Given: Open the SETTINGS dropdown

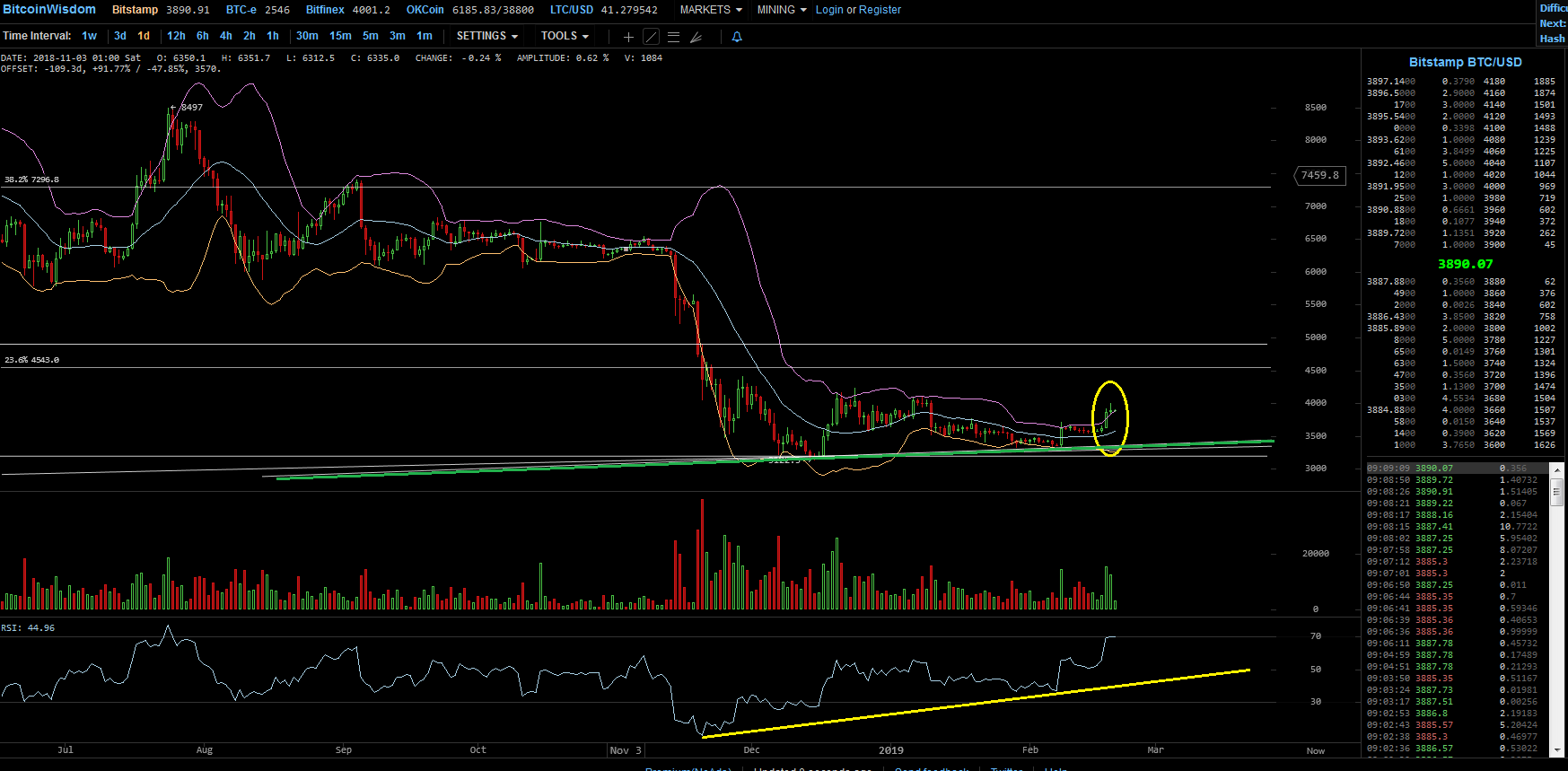Looking at the screenshot, I should pos(486,36).
